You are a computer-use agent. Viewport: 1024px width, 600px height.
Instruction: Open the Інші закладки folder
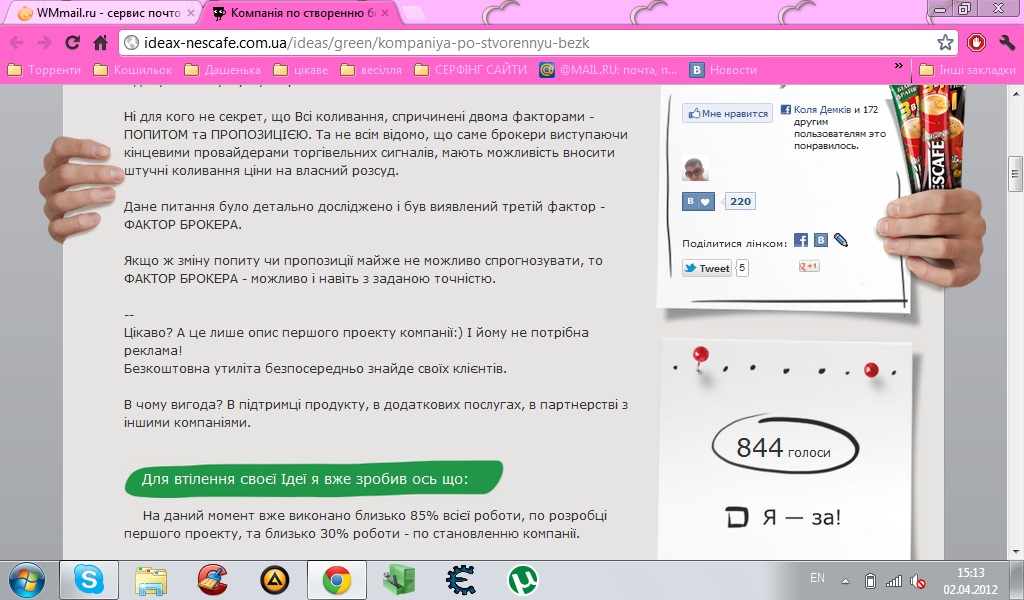pos(968,70)
